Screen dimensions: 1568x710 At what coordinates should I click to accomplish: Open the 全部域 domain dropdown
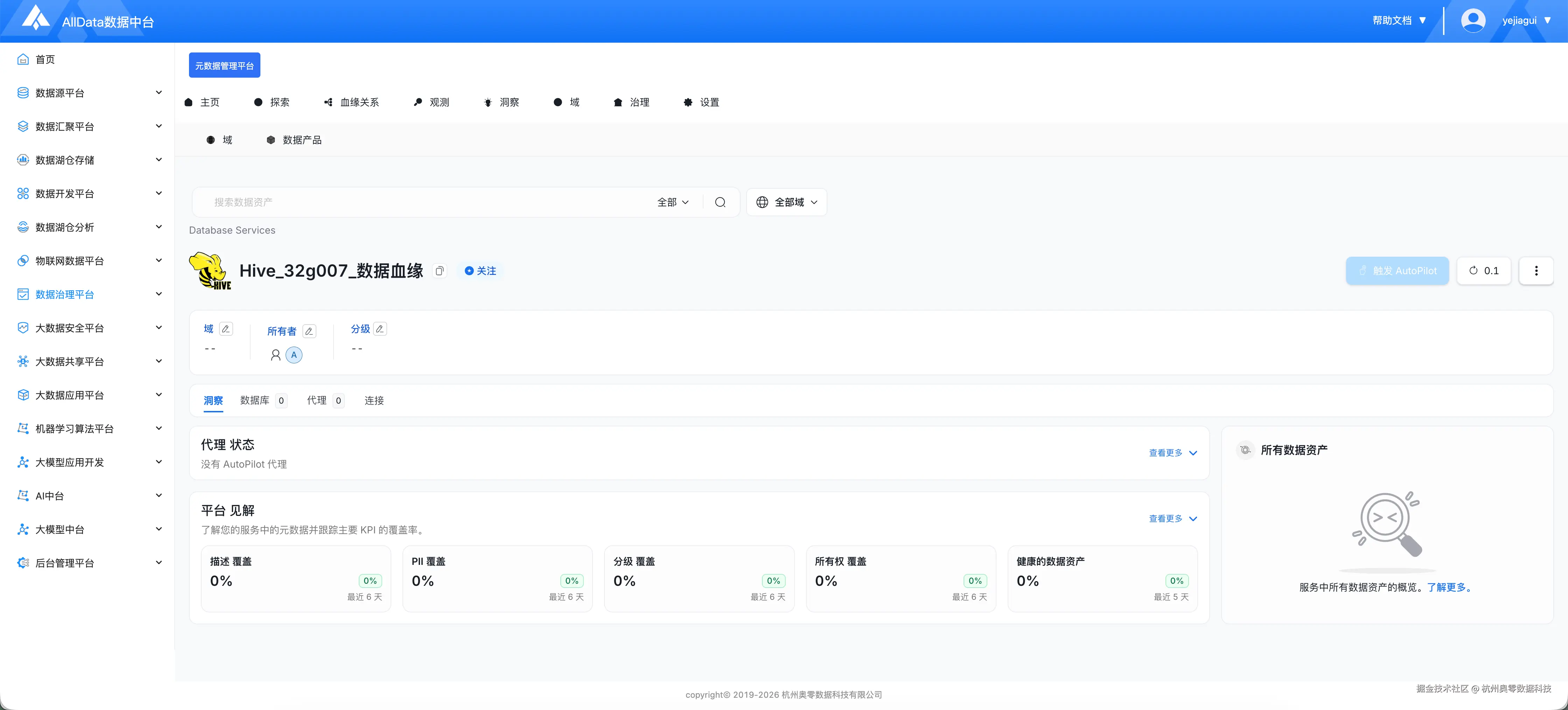pos(786,203)
